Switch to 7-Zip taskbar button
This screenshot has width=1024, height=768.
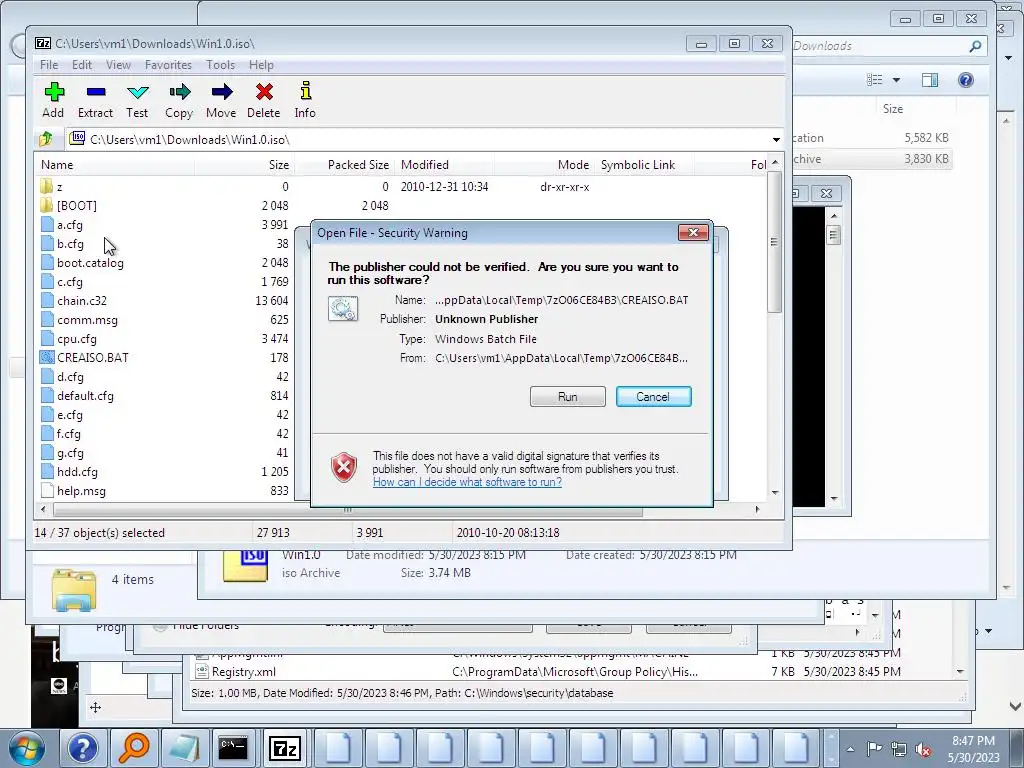285,748
